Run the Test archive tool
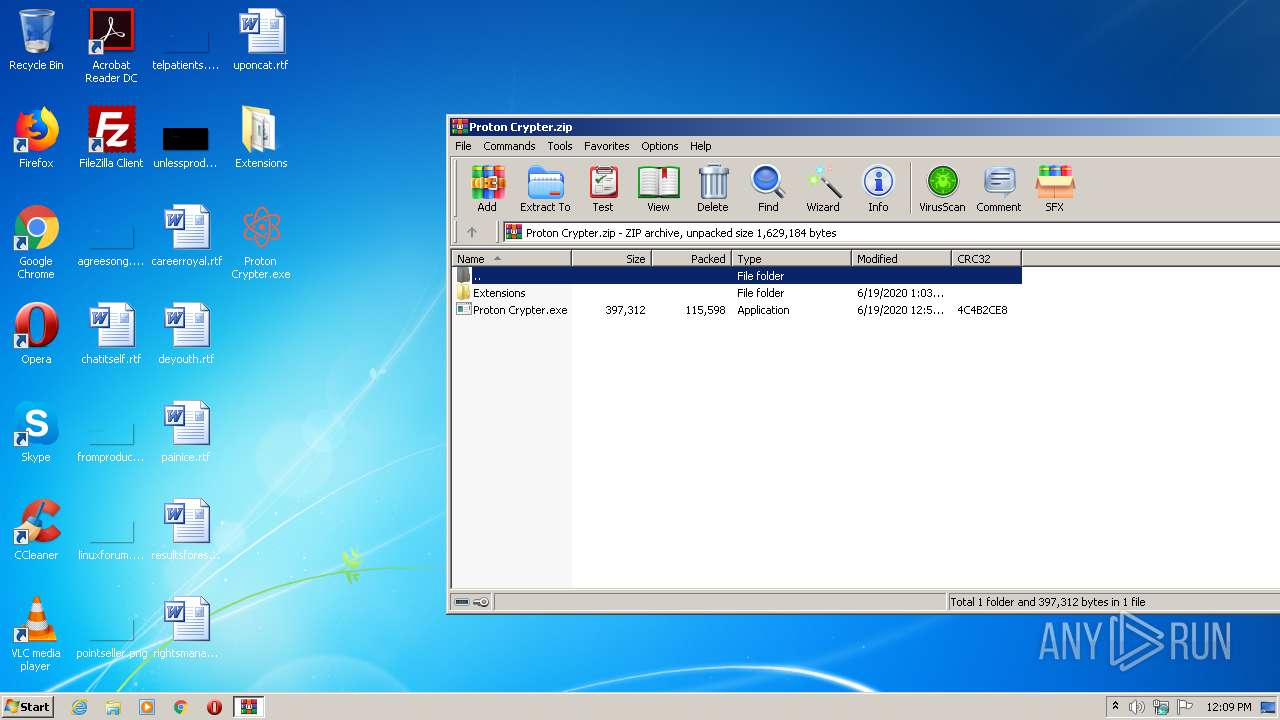Screen dimensions: 1280x720 [603, 189]
